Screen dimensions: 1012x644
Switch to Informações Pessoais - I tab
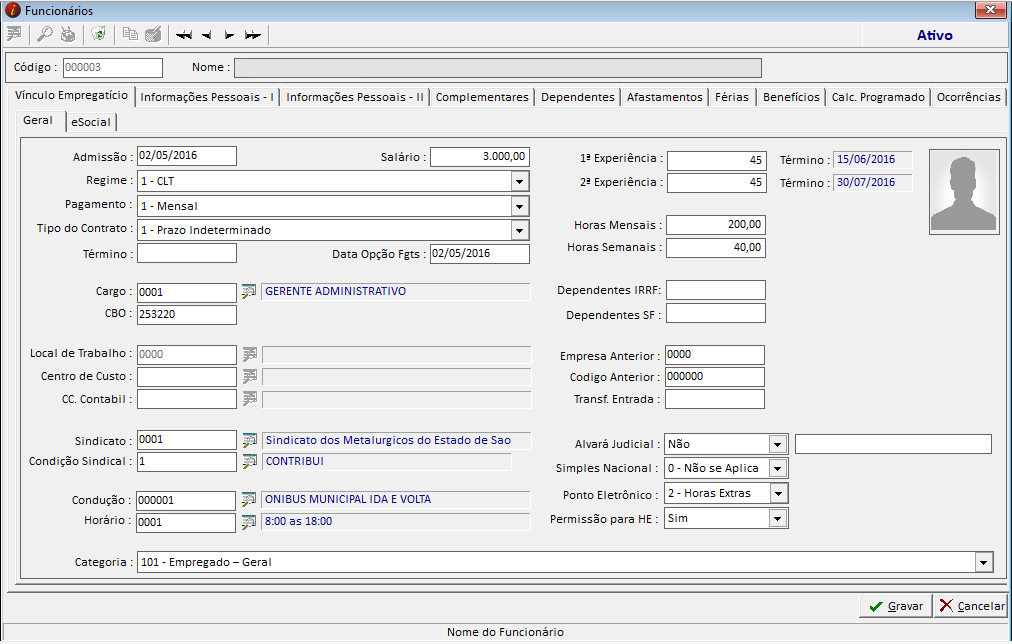click(x=207, y=97)
